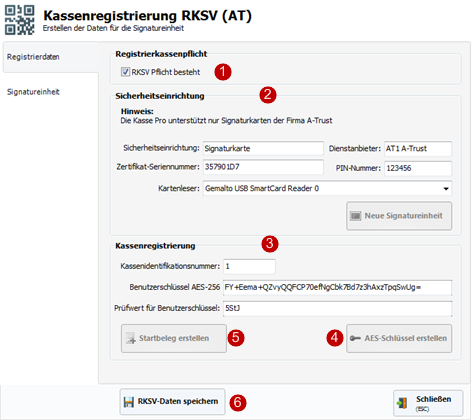Viewport: 471px width, 420px height.
Task: Click the document icon on Startbeleg erstellen
Action: point(131,338)
